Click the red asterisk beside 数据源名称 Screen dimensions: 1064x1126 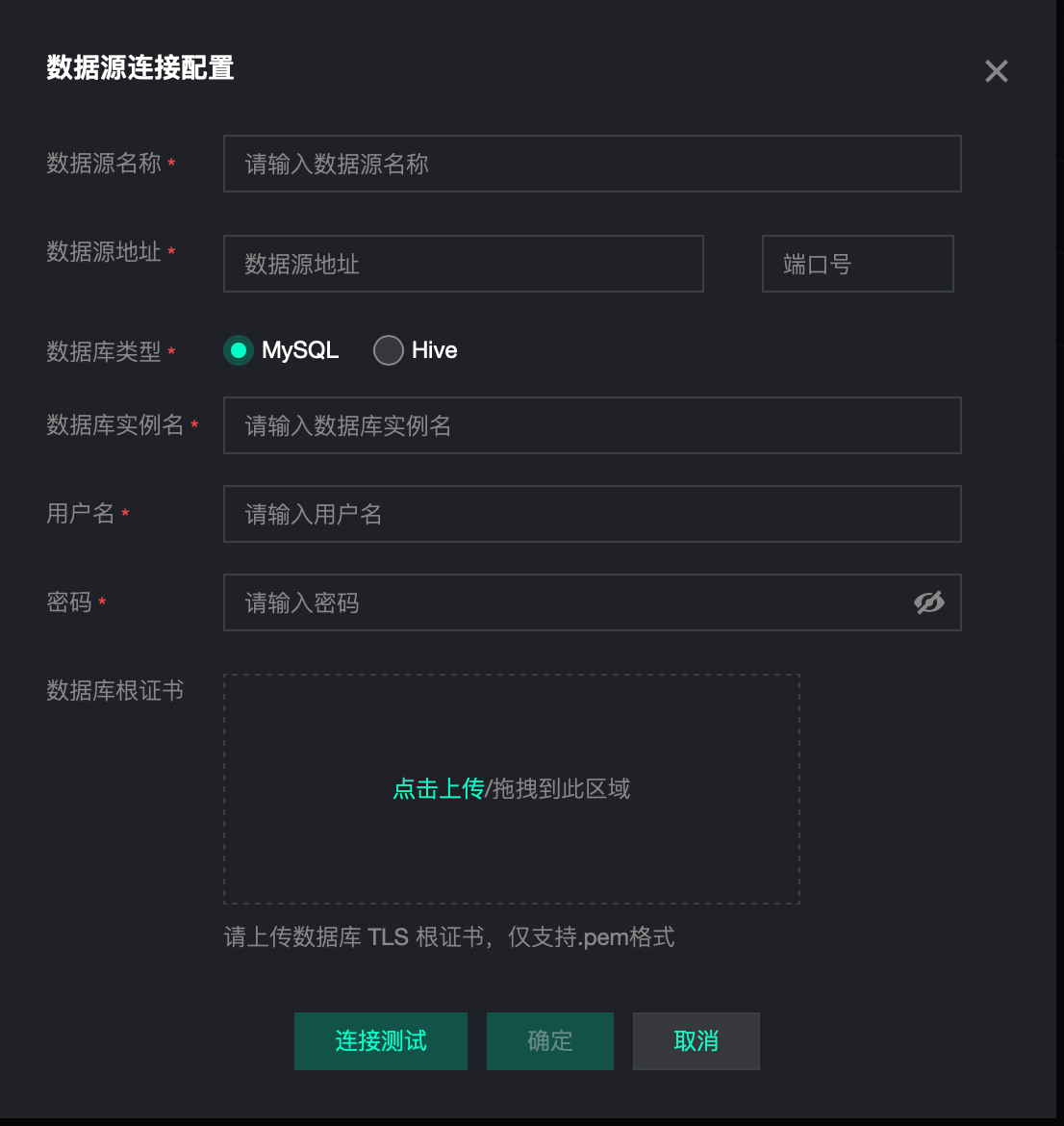click(171, 164)
